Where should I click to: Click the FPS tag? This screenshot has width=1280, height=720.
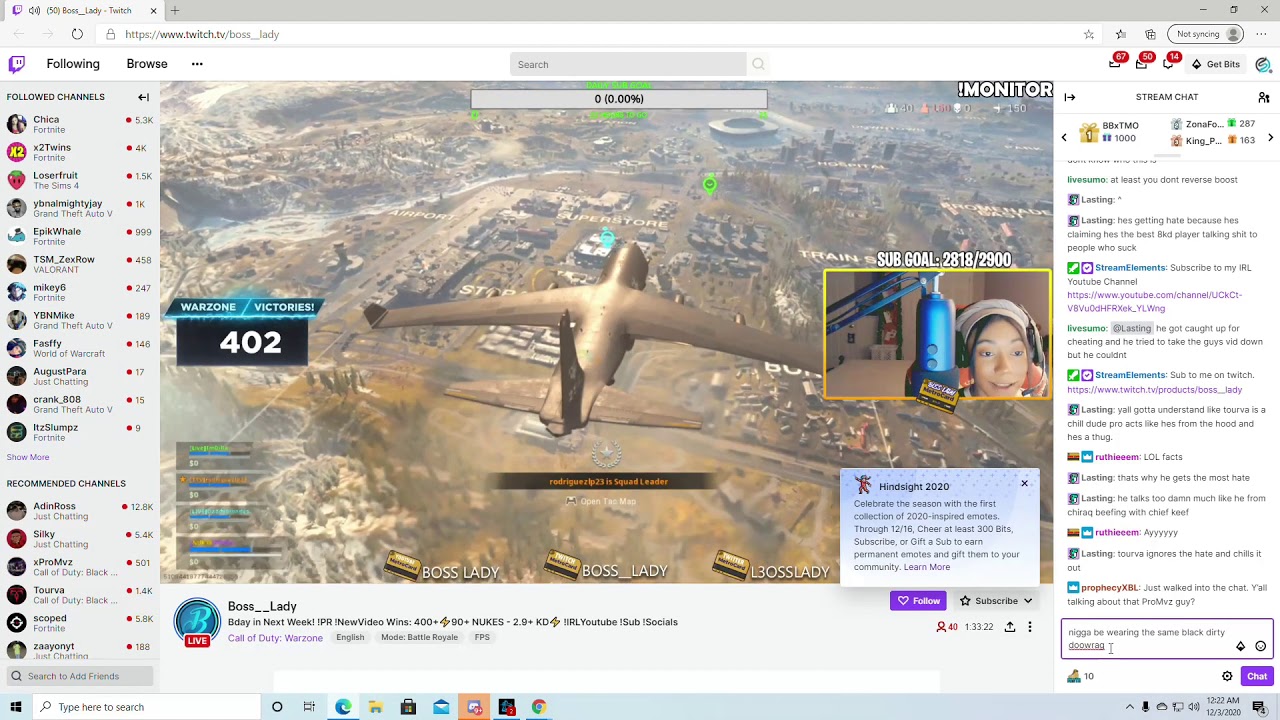[x=482, y=638]
